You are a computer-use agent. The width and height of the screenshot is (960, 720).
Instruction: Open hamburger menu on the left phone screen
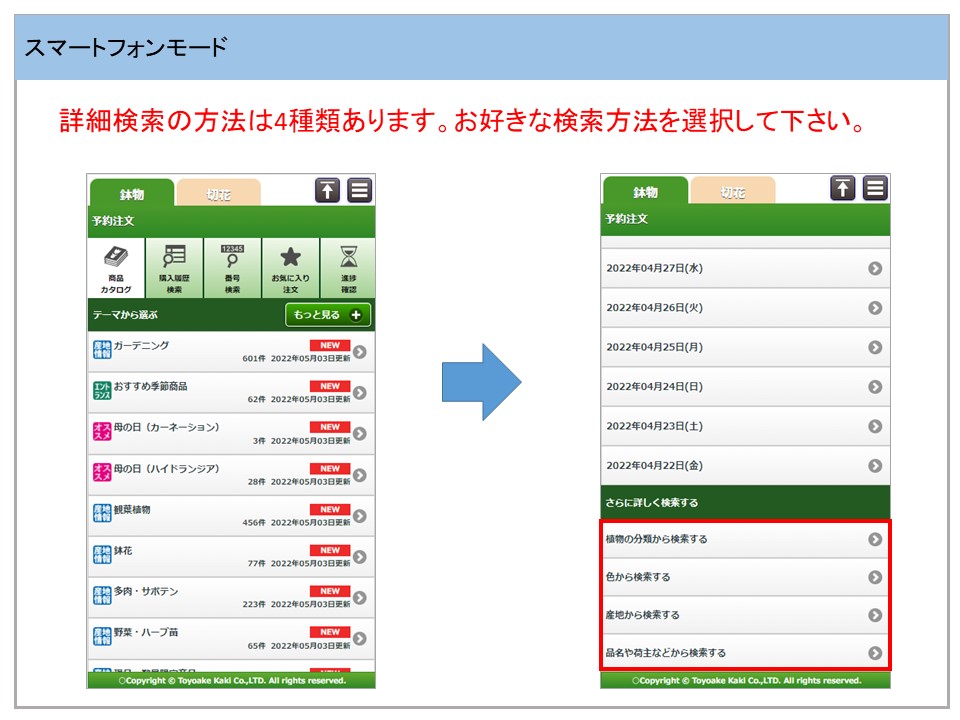(x=360, y=190)
